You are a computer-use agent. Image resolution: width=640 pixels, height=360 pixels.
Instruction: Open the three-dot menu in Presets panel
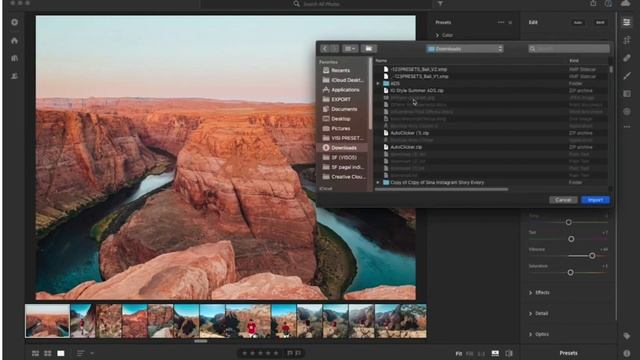pos(501,22)
